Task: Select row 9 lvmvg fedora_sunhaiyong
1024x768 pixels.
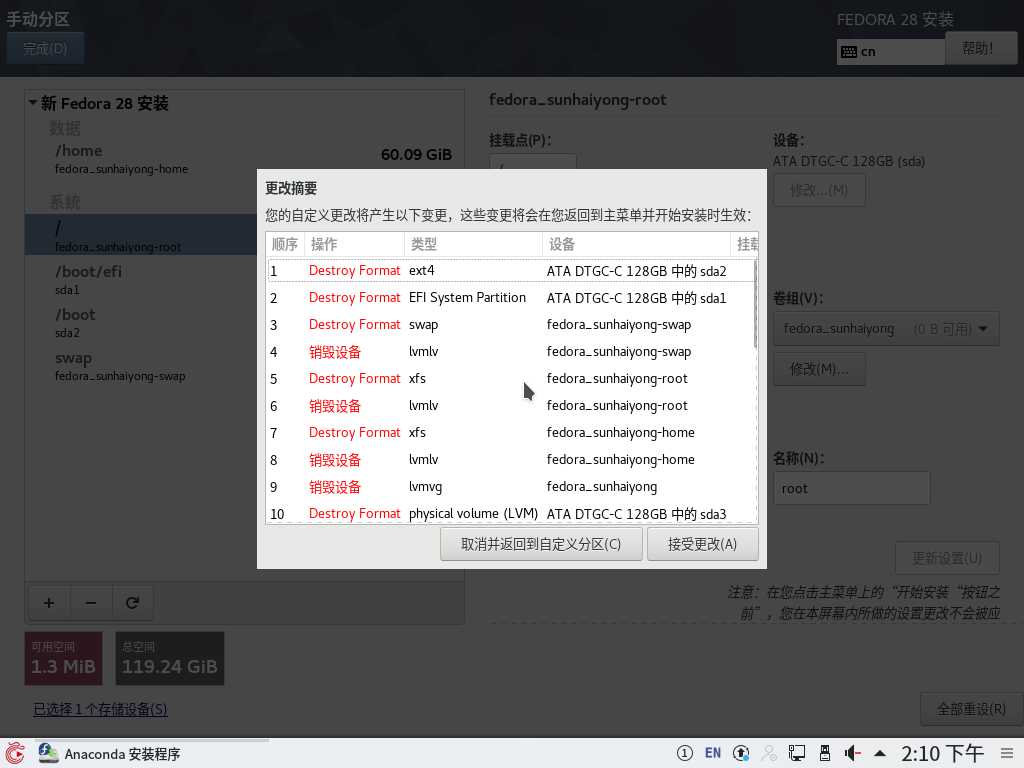Action: point(511,487)
